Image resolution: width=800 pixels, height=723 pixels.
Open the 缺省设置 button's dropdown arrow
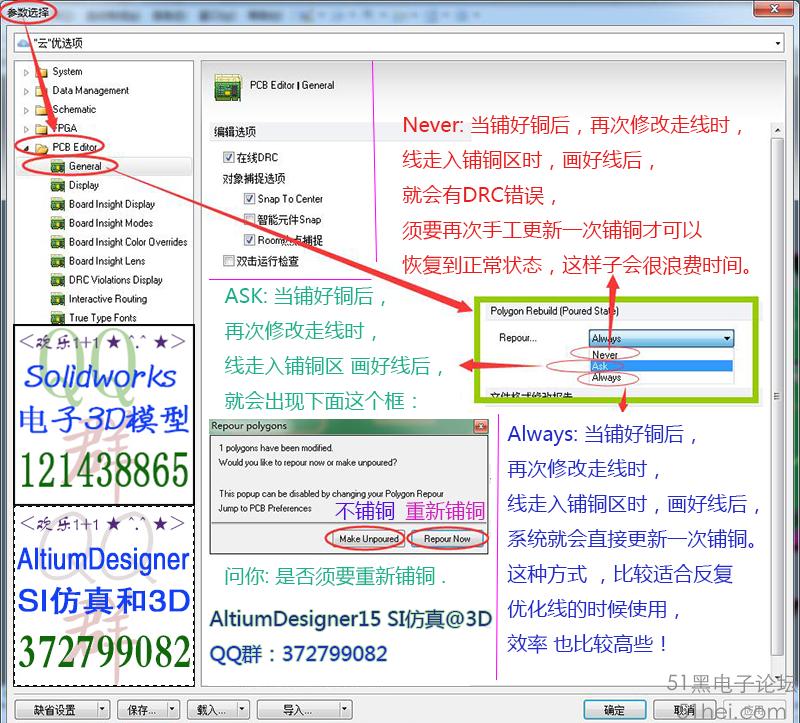click(x=103, y=709)
